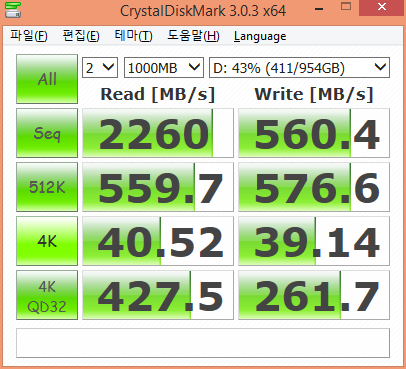This screenshot has width=406, height=369.
Task: Select the Seq write result 560.4
Action: 314,133
